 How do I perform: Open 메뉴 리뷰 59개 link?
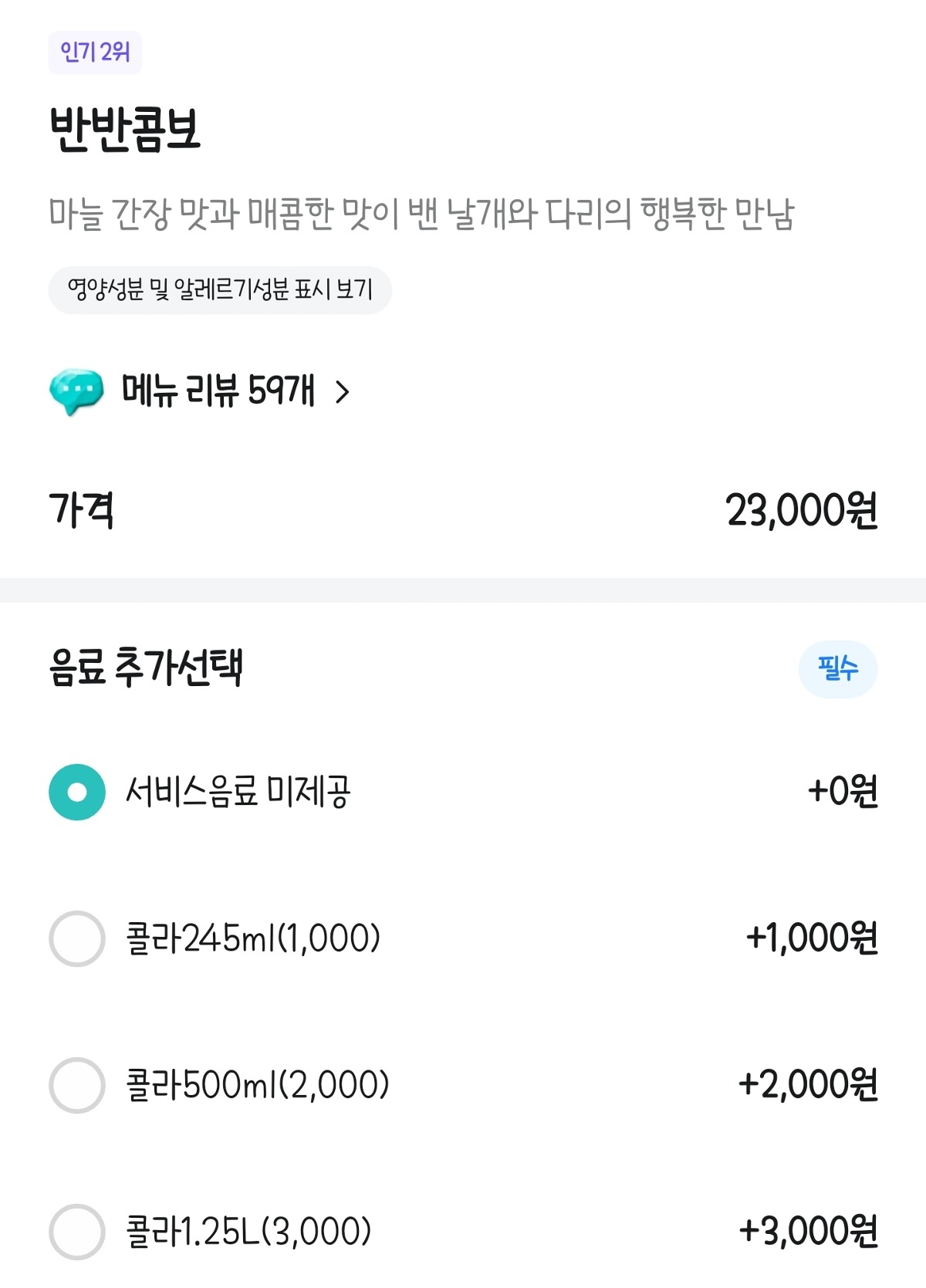[218, 390]
